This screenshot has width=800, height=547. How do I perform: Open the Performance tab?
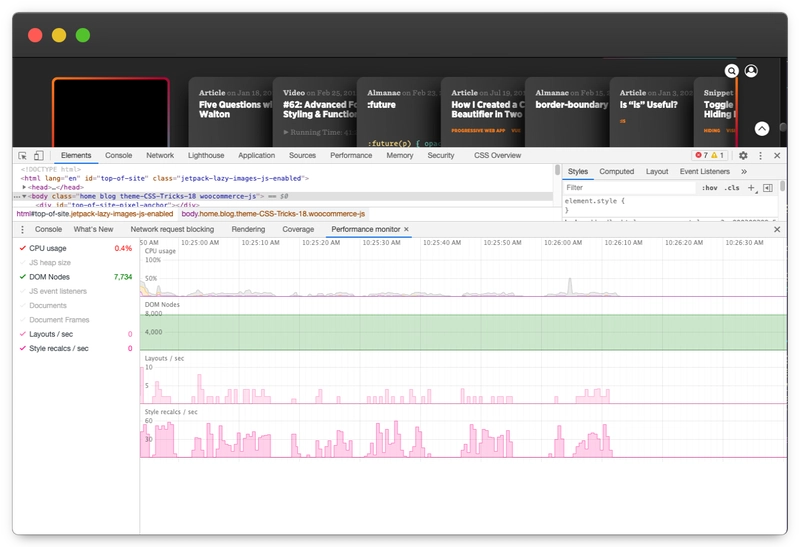coord(351,156)
